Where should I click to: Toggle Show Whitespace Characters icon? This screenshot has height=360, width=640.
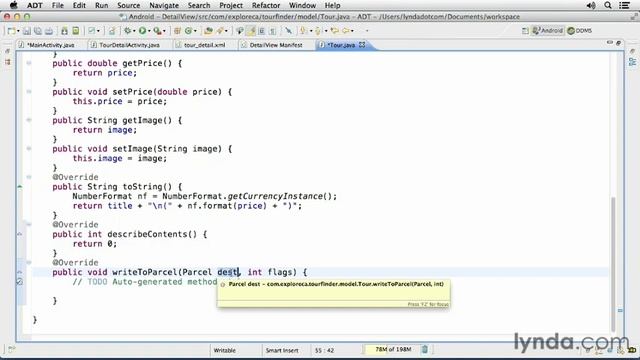[x=272, y=31]
